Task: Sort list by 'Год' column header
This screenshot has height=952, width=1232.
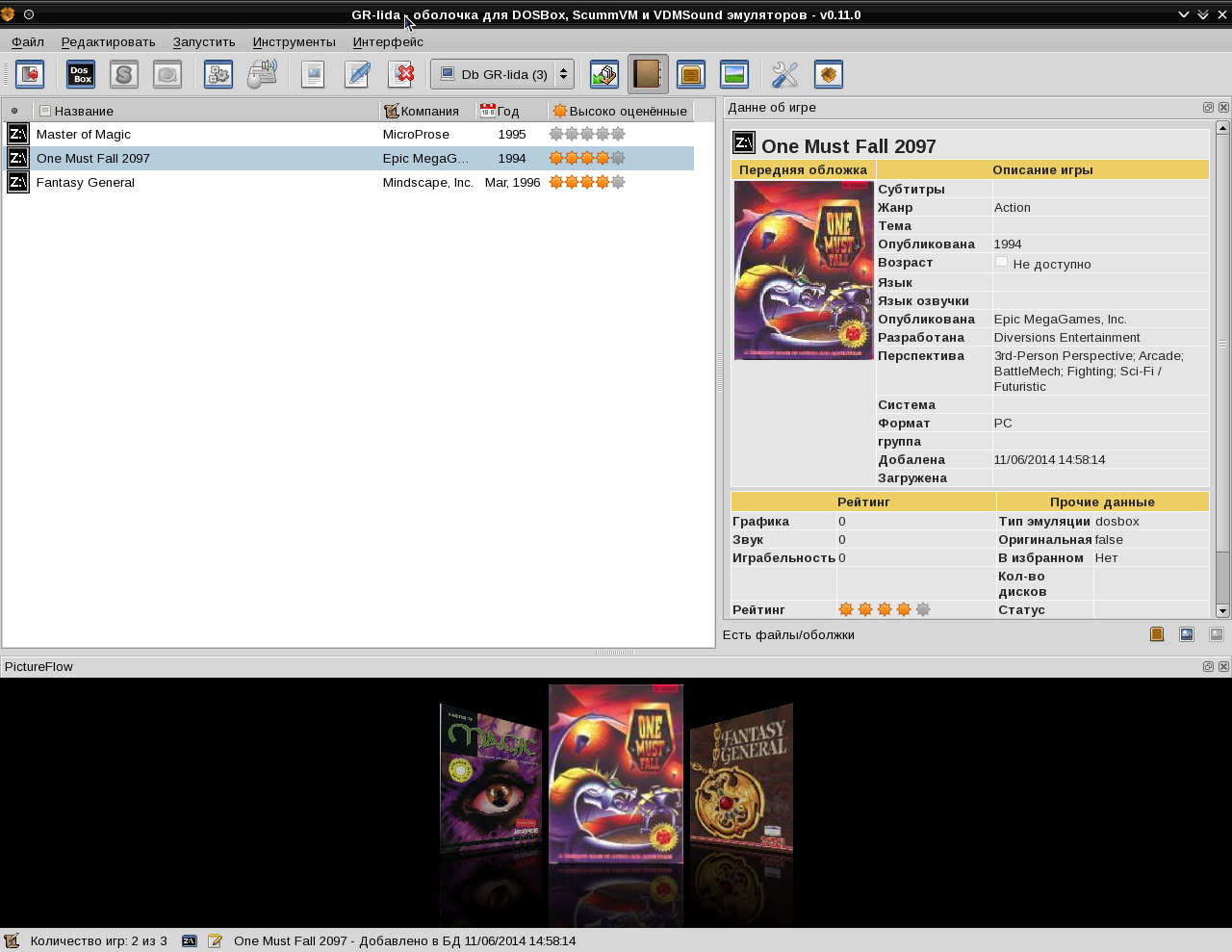Action: coord(512,111)
